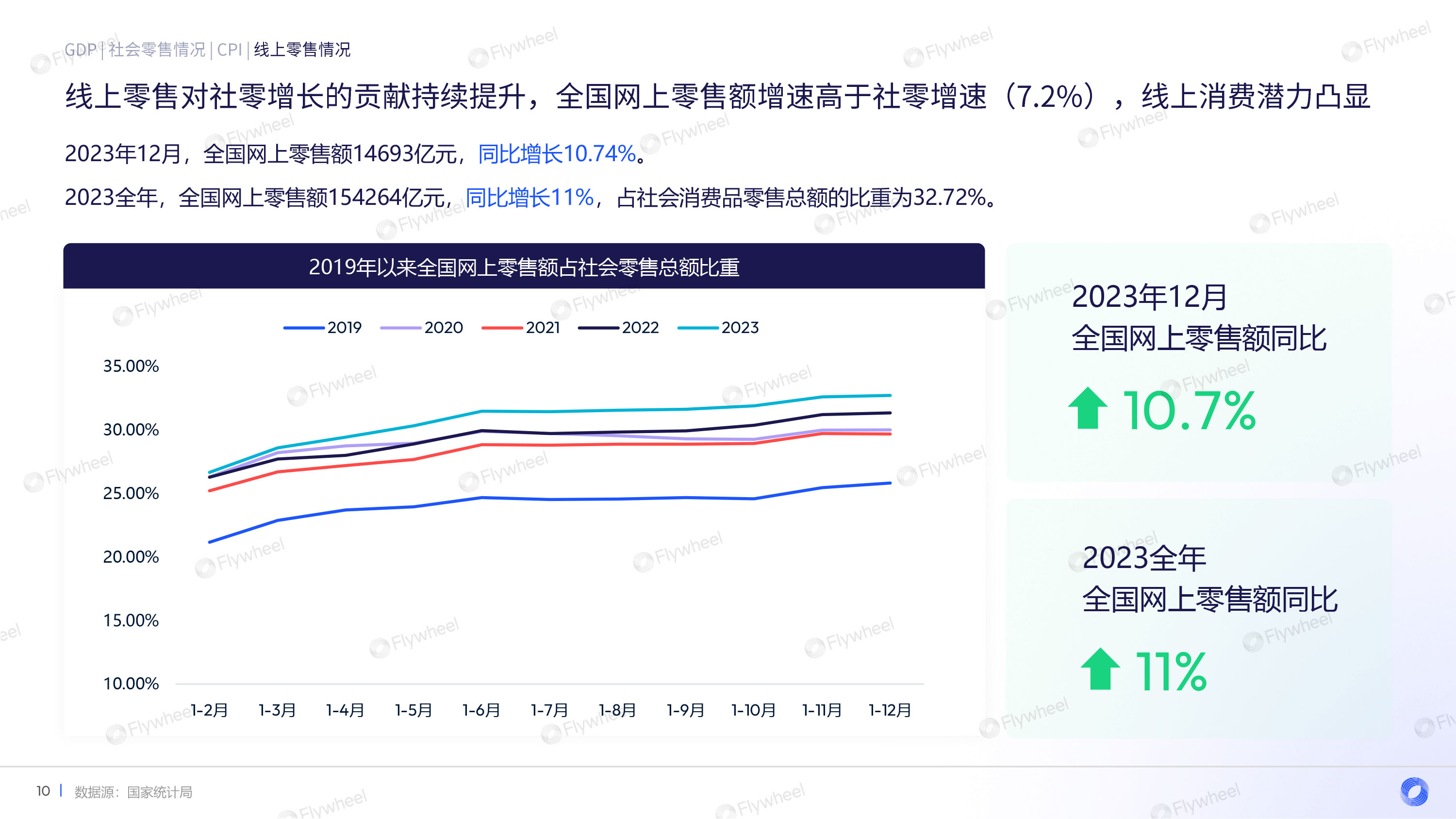Click the green up arrow beside 11%
Screen dimensions: 1456x819
pos(1100,669)
